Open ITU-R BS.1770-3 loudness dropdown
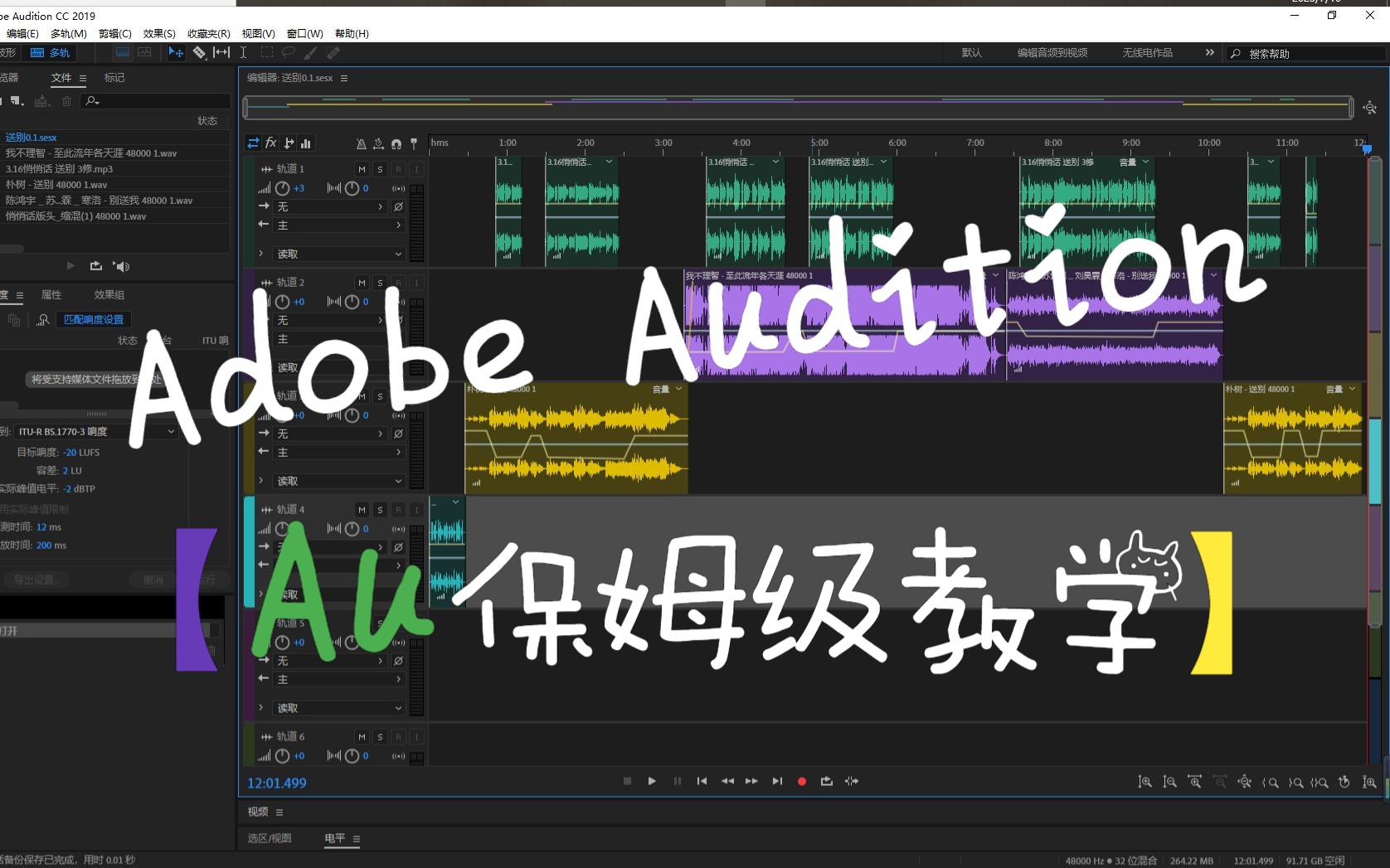The image size is (1390, 868). [95, 431]
